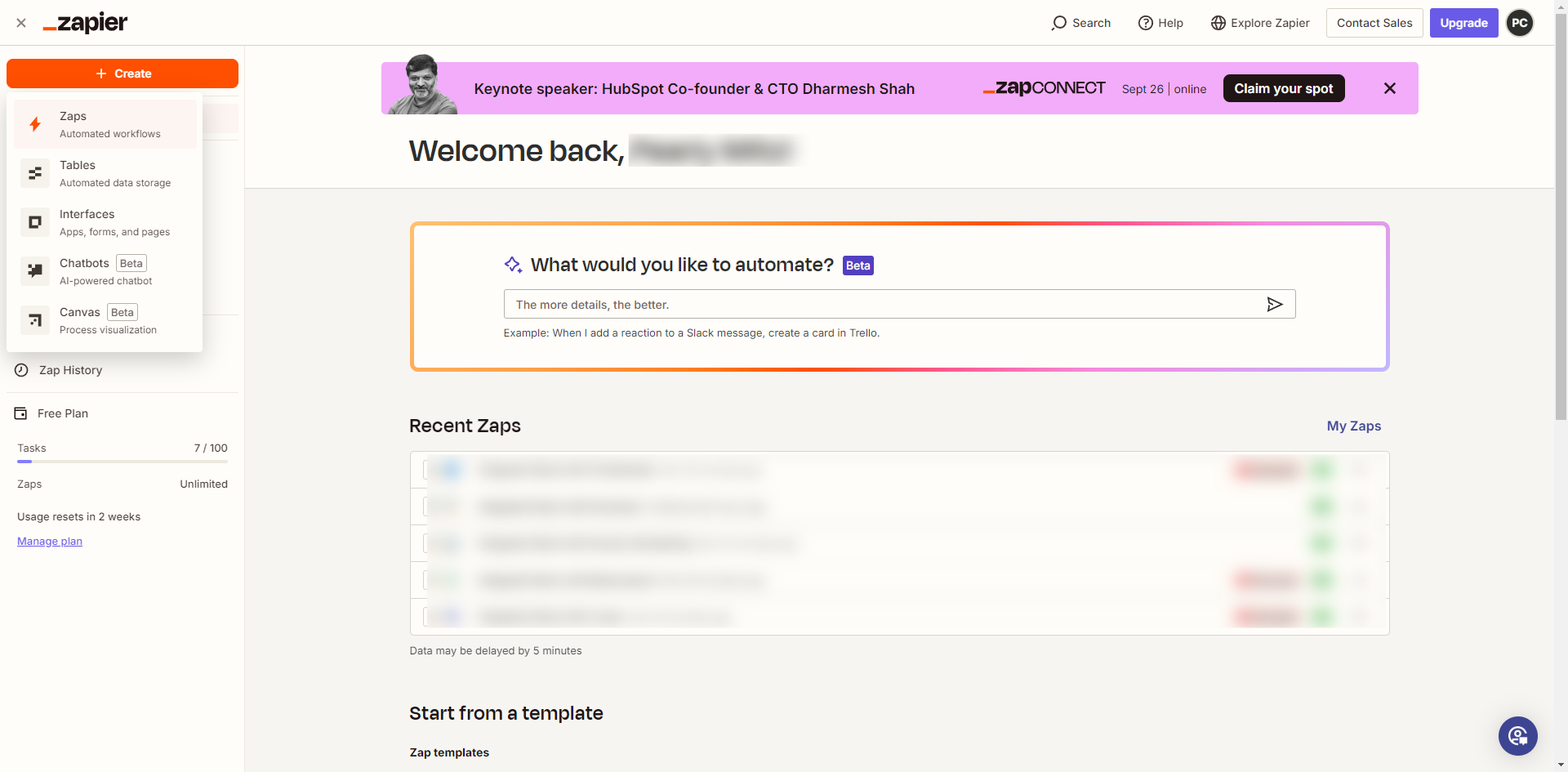Viewport: 1568px width, 772px height.
Task: Click the AI sparkle icon beside the automate heading
Action: (513, 265)
